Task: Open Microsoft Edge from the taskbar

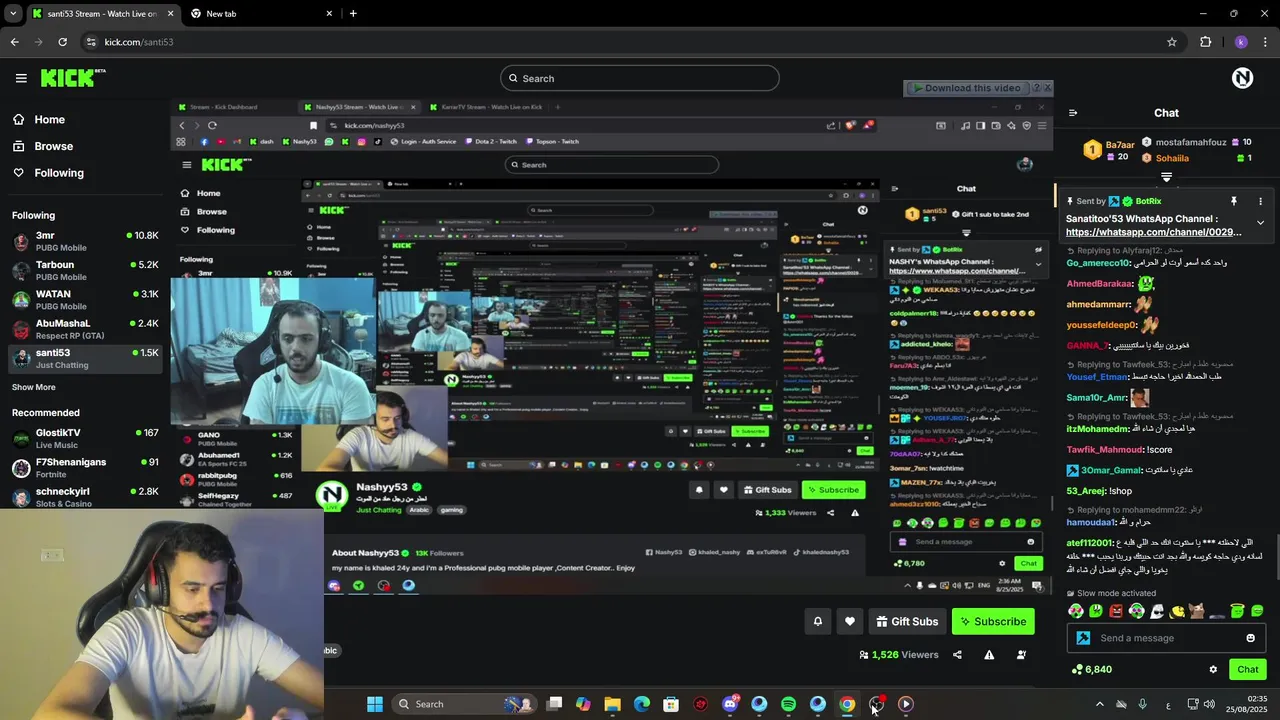Action: coord(642,704)
